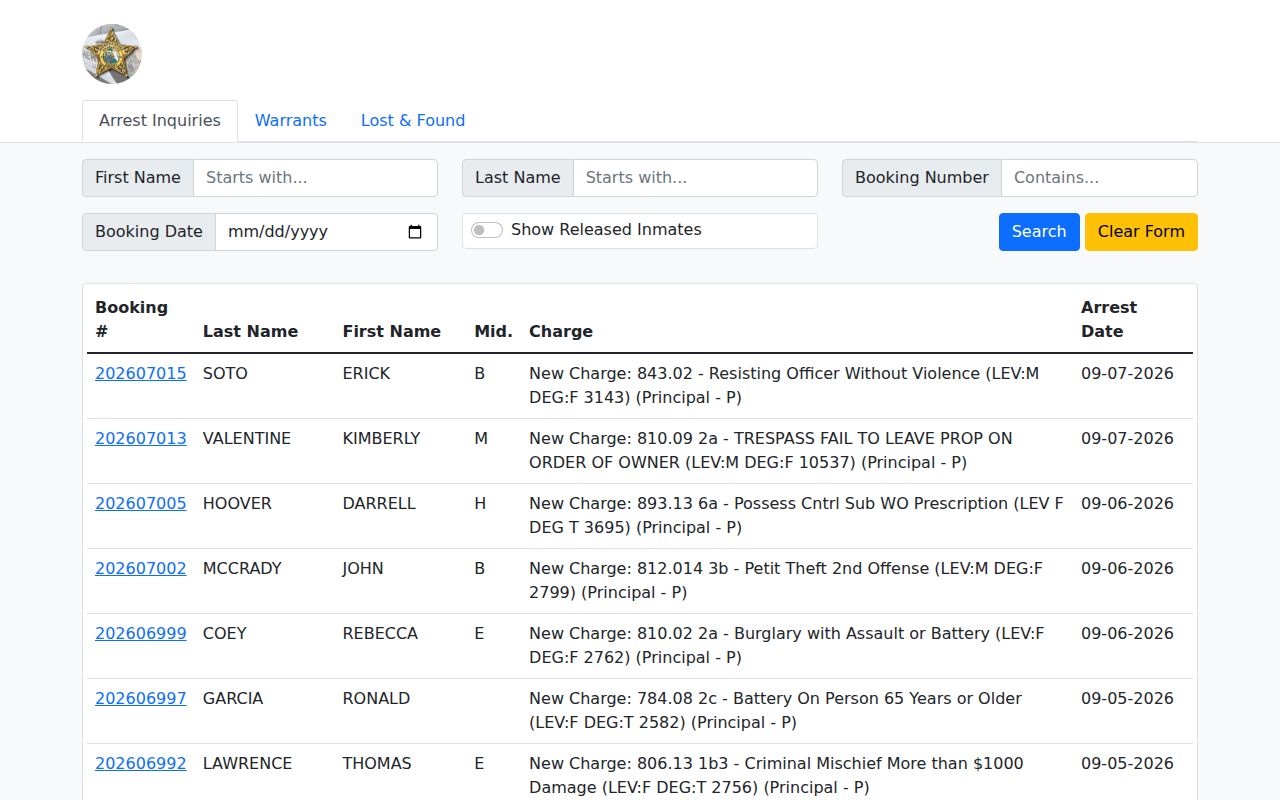This screenshot has height=800, width=1280.
Task: Open booking 202606992 for Lawrence
Action: [x=141, y=764]
